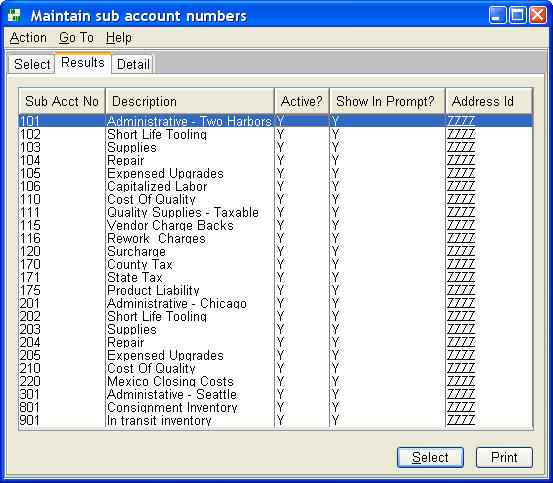
Task: Click the Results tab
Action: (83, 63)
